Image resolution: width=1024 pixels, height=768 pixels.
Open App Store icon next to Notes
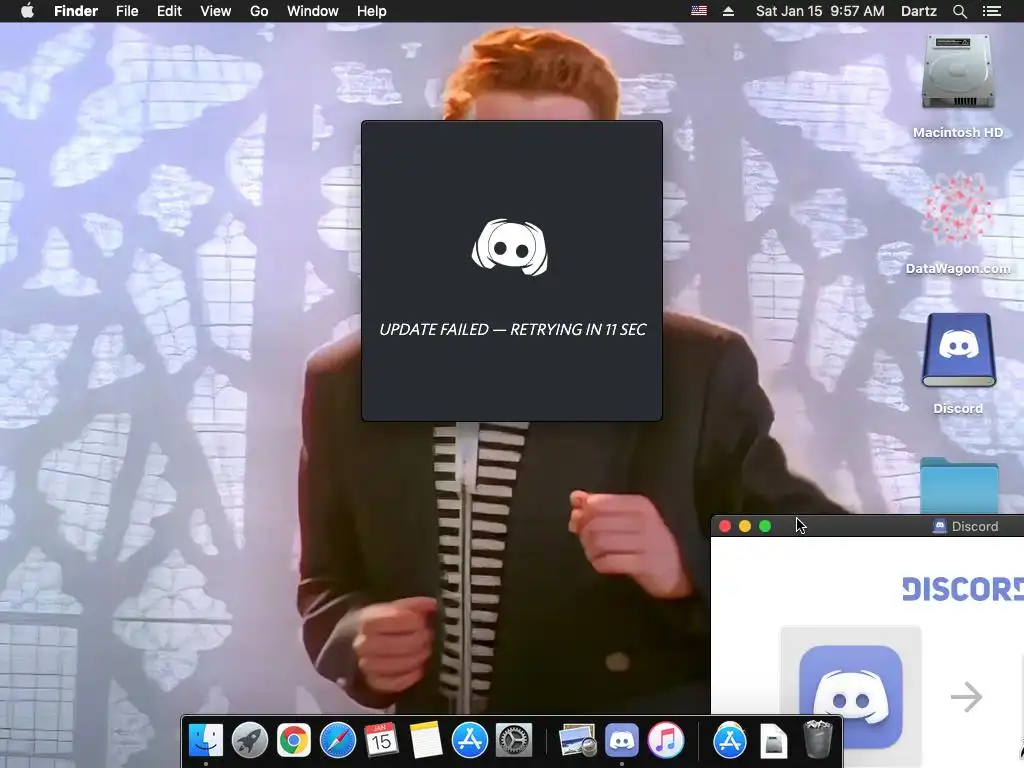pos(470,740)
